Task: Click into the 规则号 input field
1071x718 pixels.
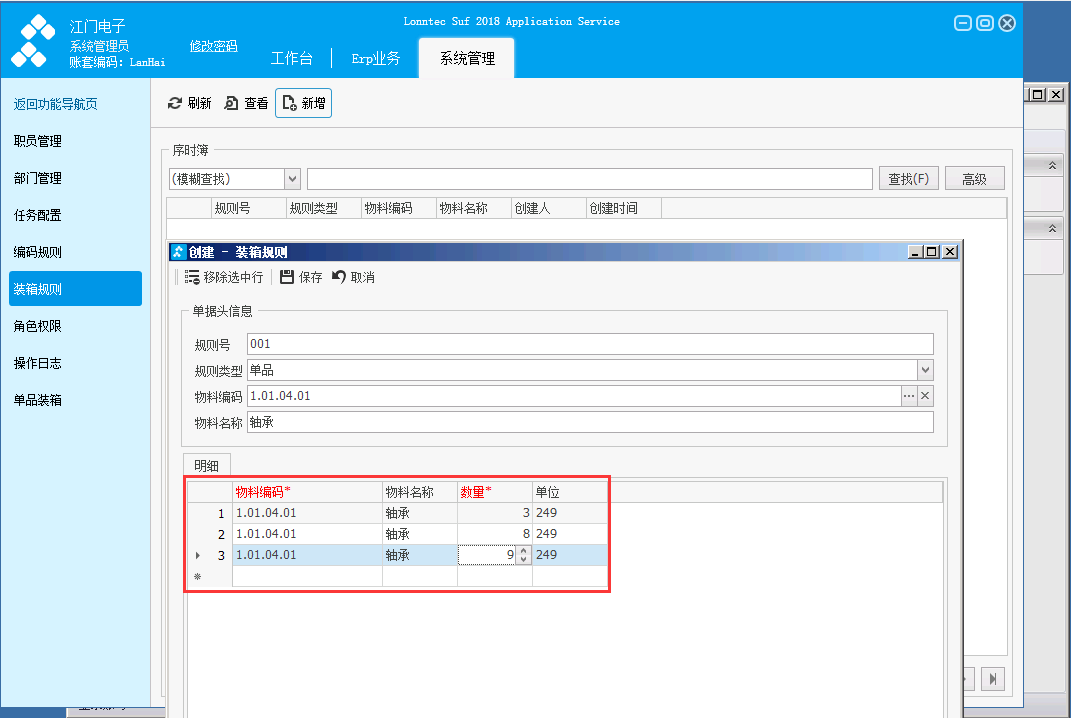Action: (x=590, y=344)
